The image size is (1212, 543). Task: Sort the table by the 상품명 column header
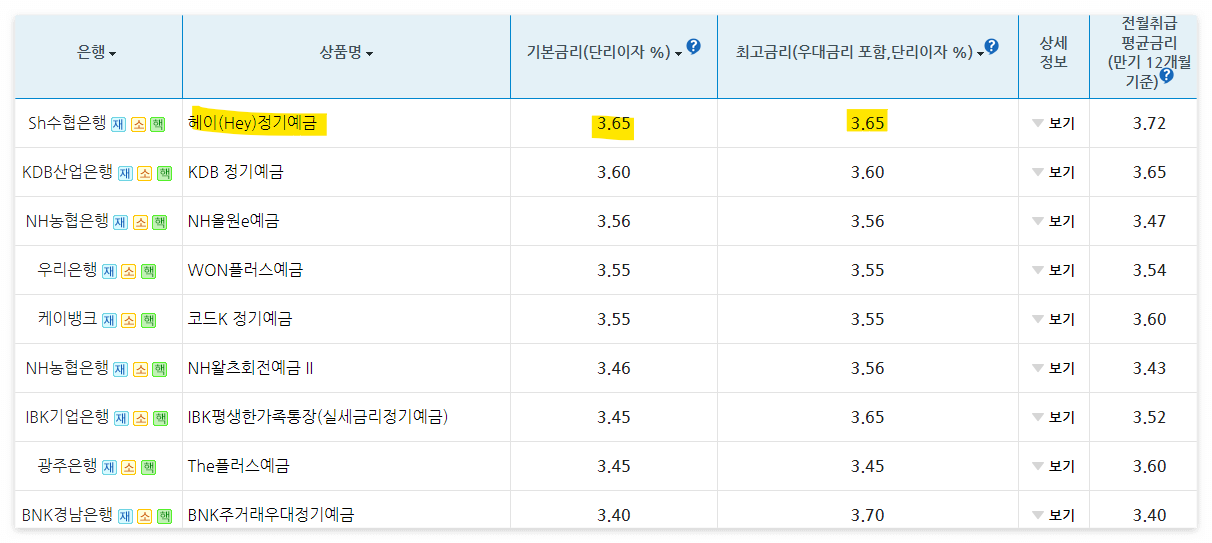347,53
